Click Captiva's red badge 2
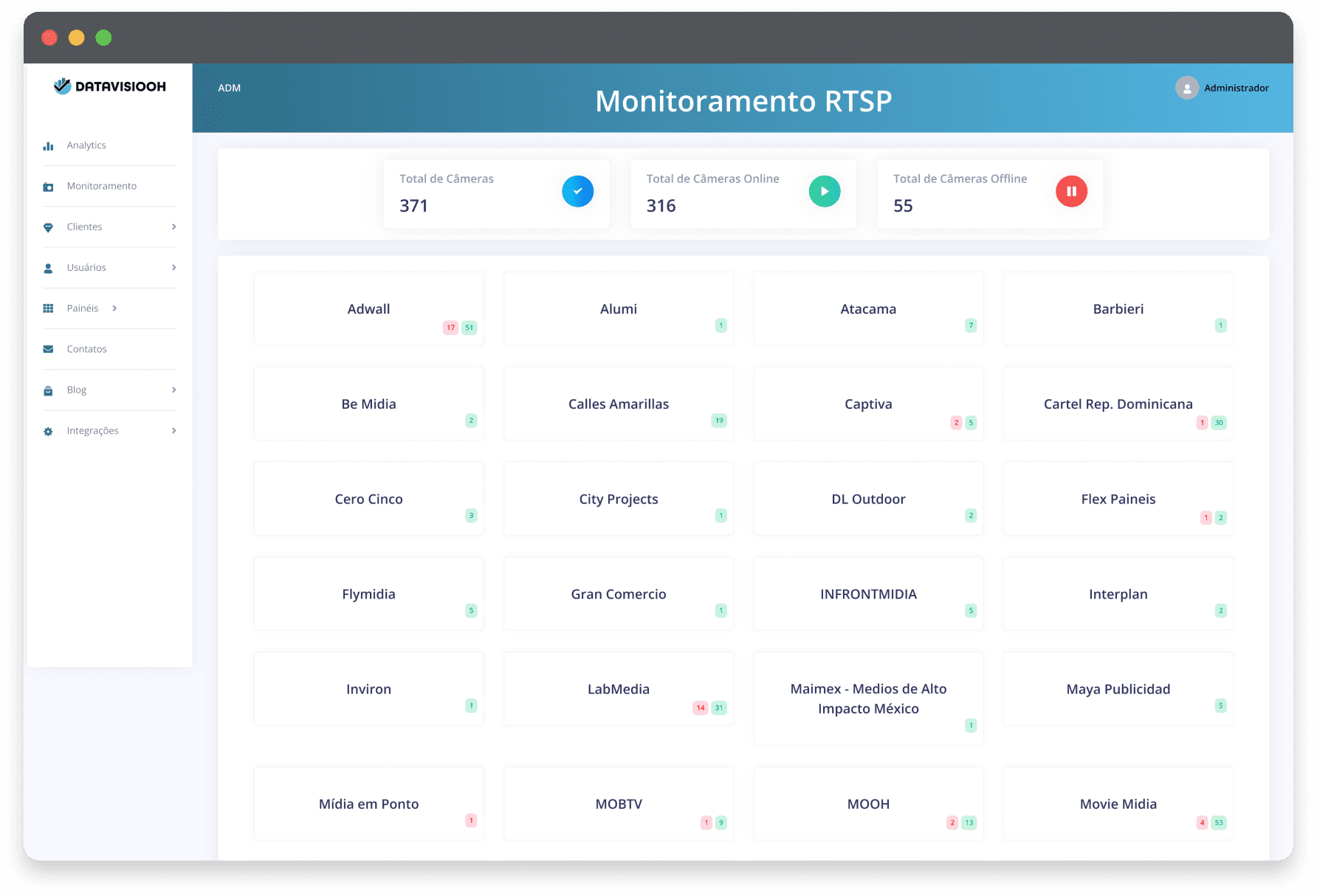Viewport: 1317px width, 896px height. click(x=956, y=423)
